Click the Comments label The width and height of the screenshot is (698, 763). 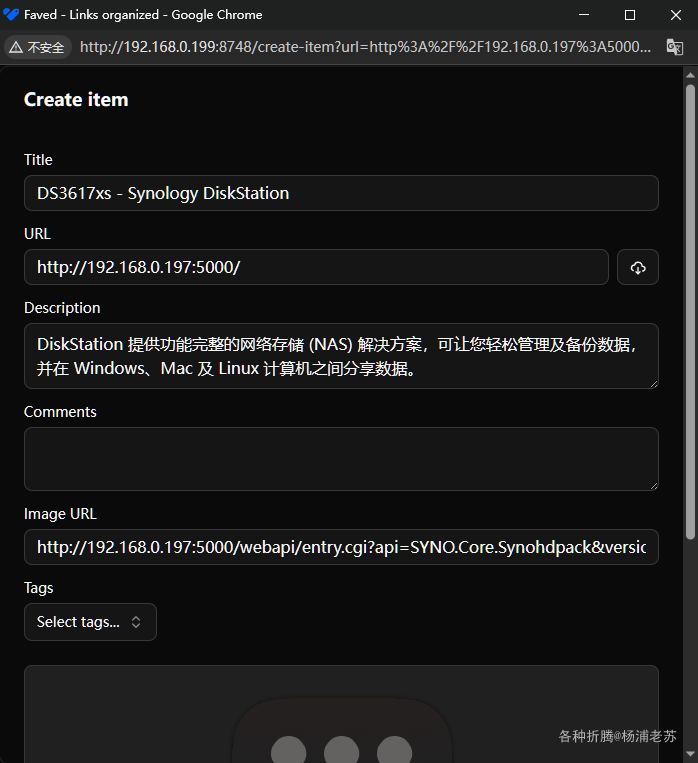[x=60, y=412]
